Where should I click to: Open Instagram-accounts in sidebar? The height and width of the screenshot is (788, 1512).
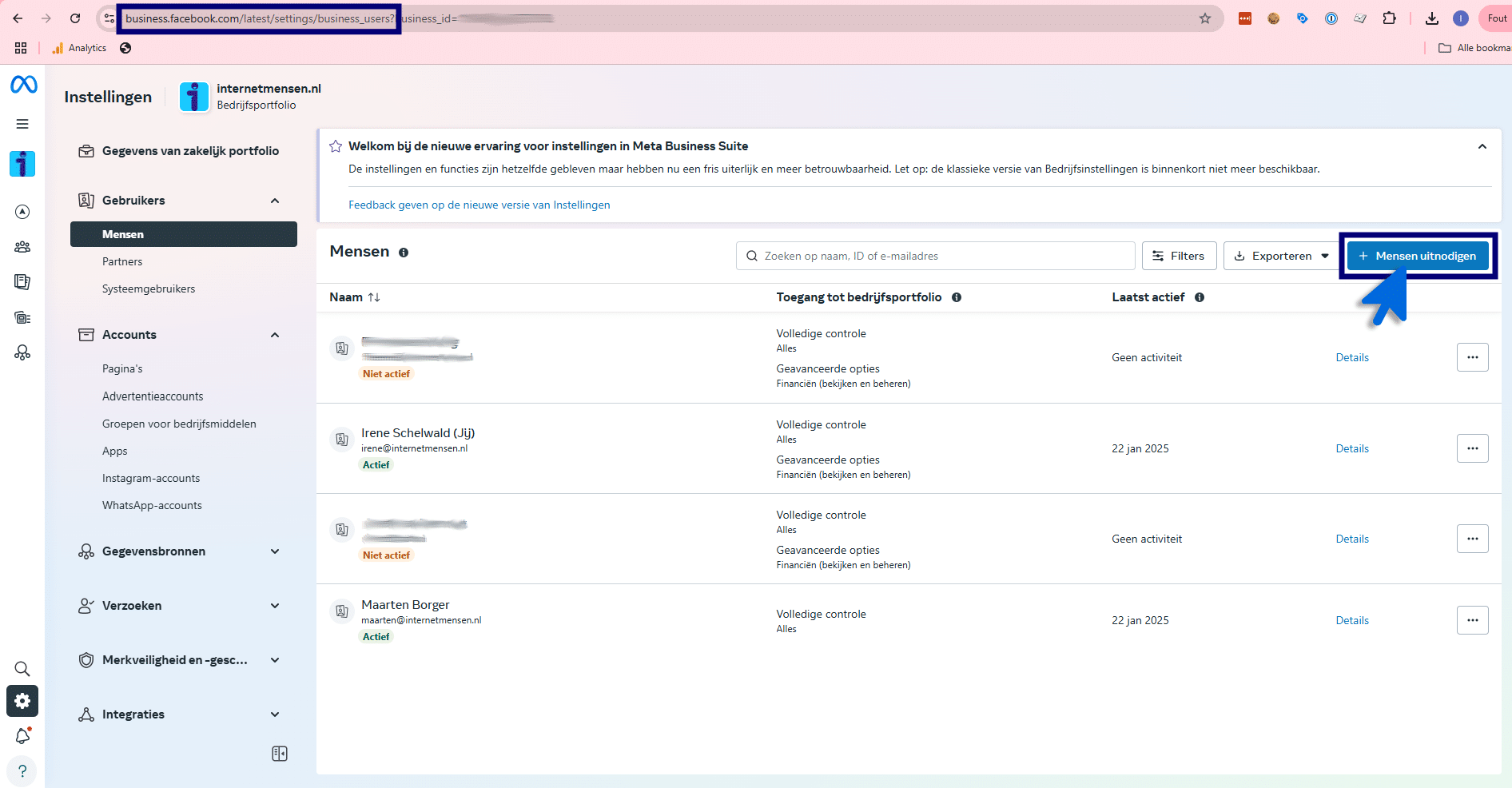tap(151, 478)
